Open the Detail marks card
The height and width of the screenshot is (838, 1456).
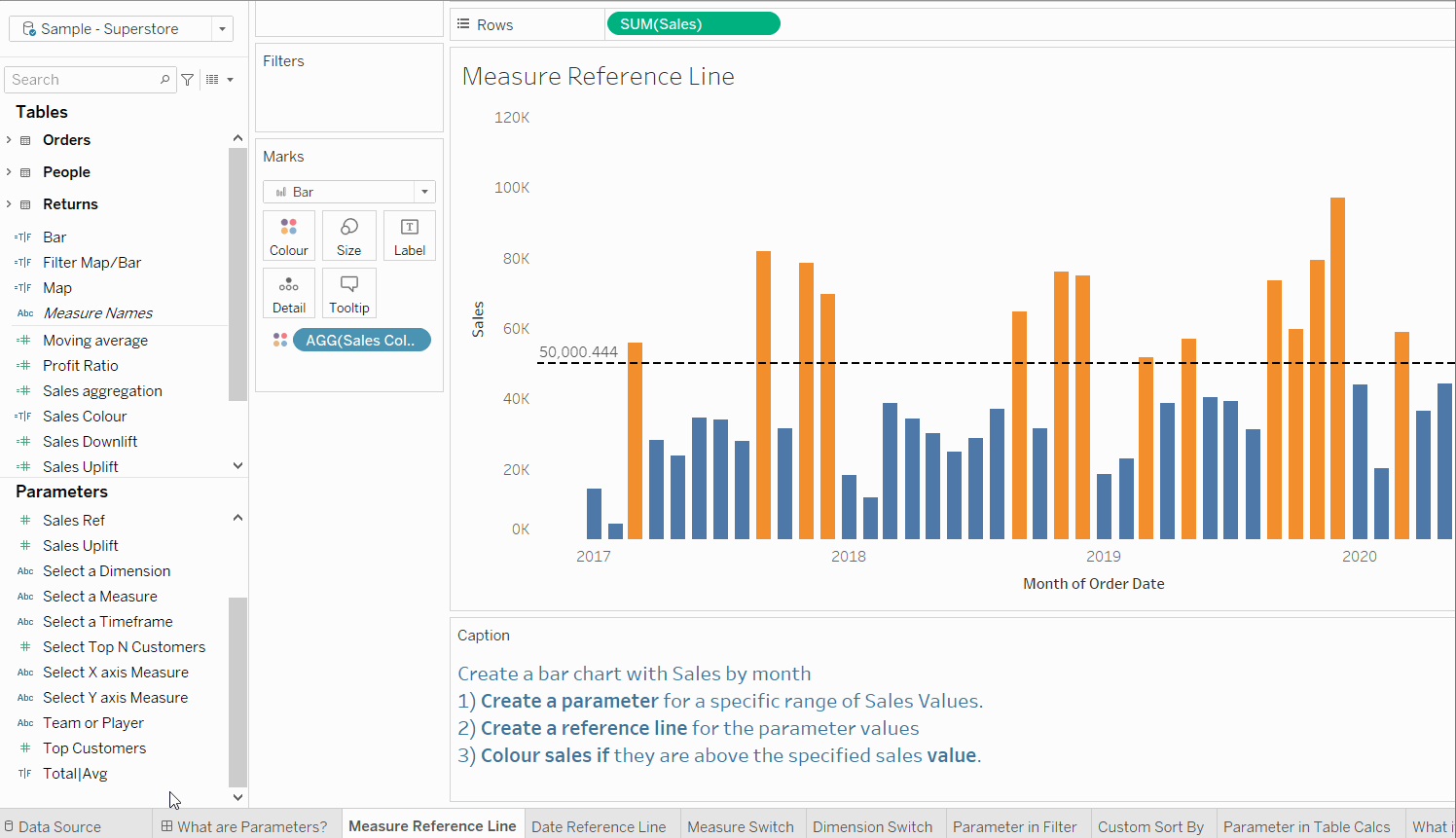(289, 294)
